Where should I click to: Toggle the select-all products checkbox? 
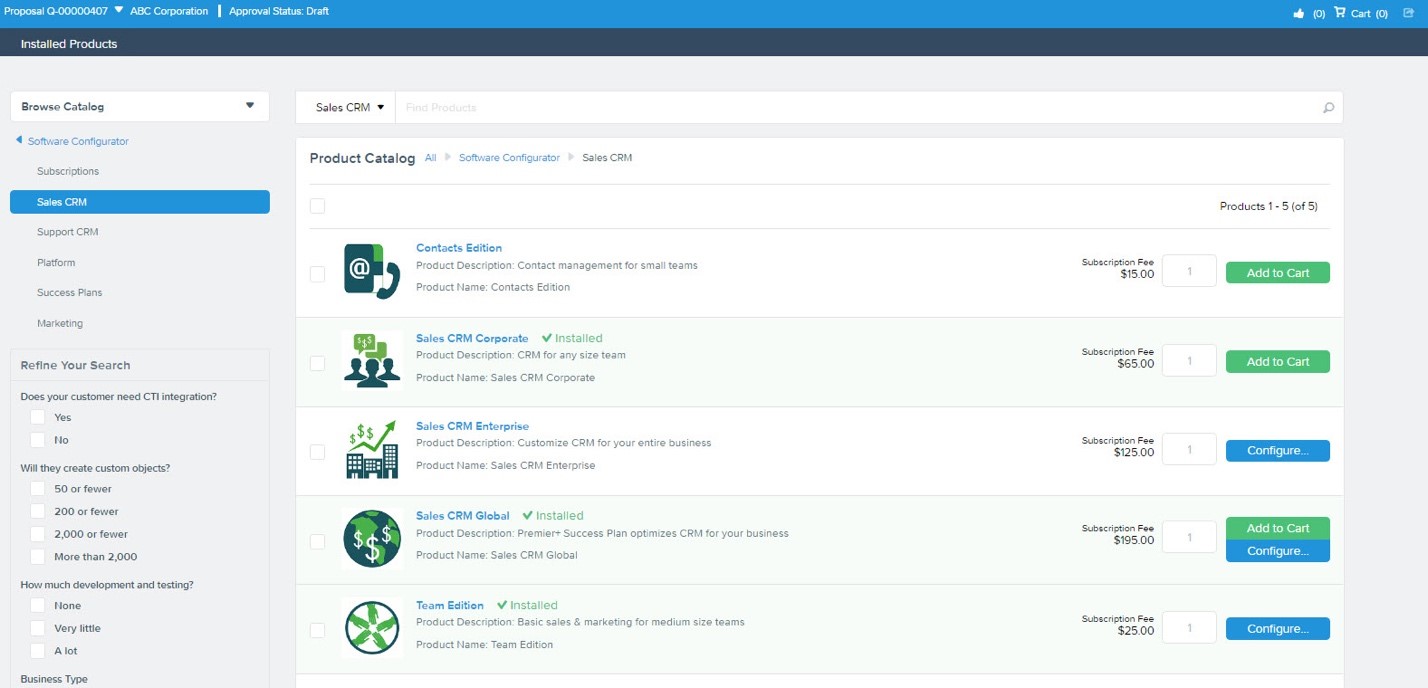(317, 206)
